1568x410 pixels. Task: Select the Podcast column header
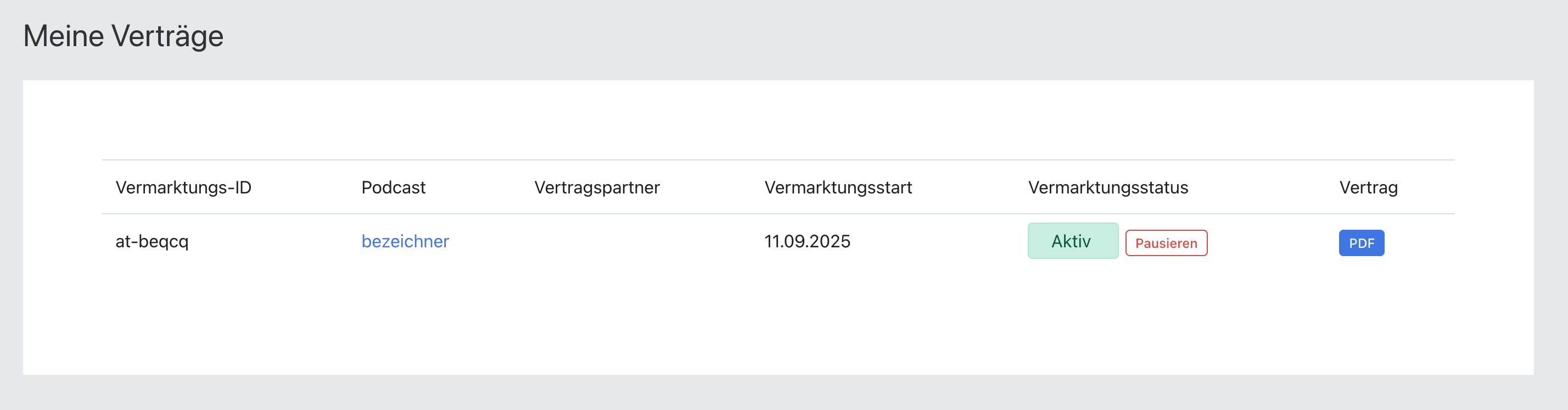pyautogui.click(x=393, y=187)
